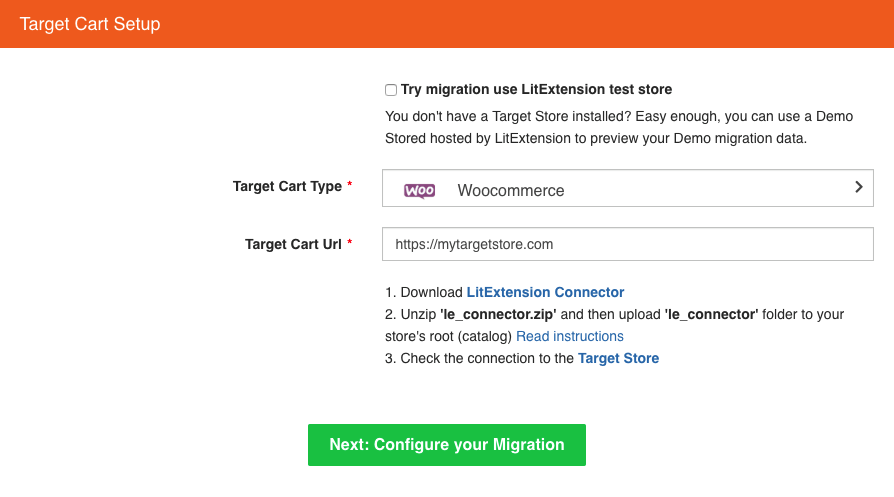Viewport: 894px width, 497px height.
Task: Click the red asterisk beside Target Cart Type
Action: coord(350,184)
